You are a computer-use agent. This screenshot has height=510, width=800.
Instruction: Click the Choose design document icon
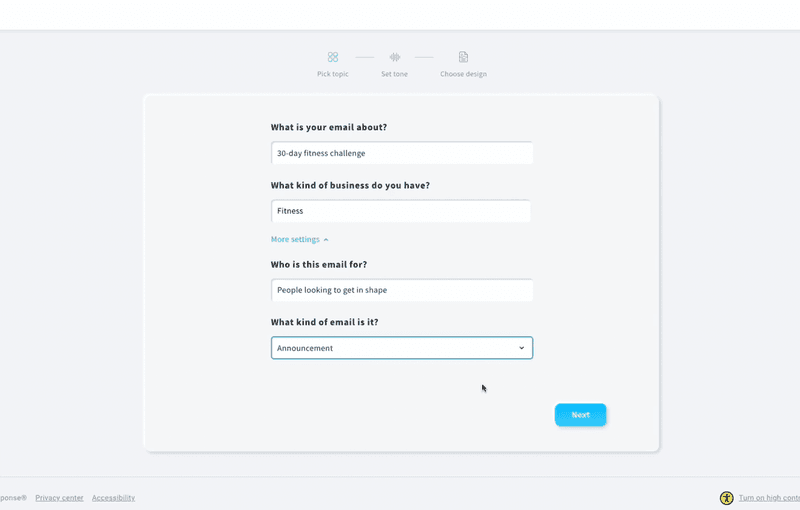[463, 57]
